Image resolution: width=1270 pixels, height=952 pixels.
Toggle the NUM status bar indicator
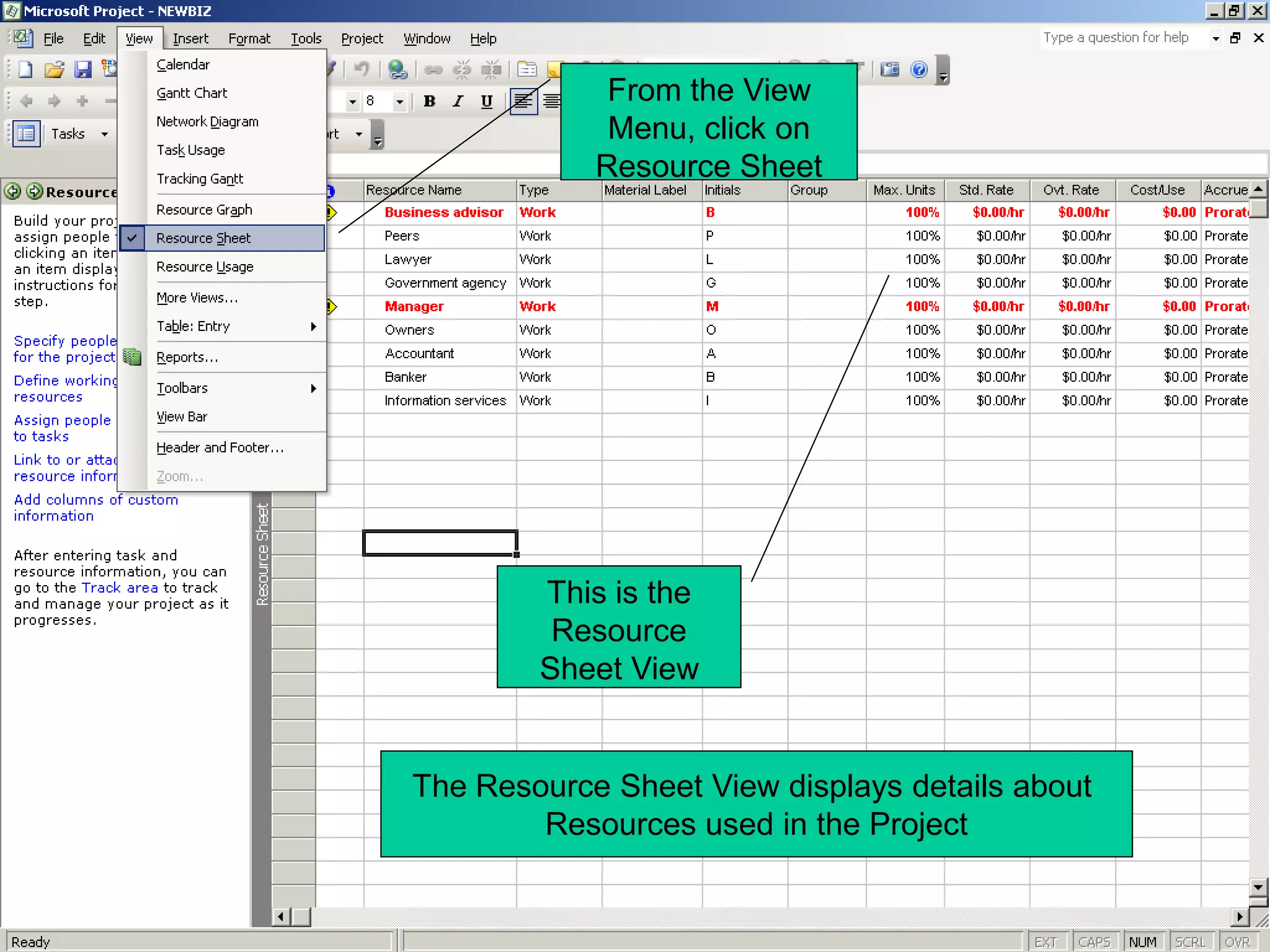(1142, 942)
